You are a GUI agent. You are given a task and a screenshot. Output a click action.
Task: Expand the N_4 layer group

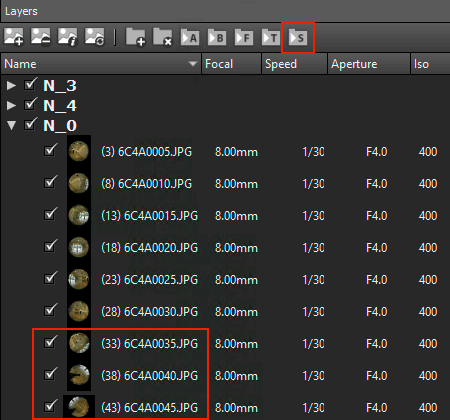[x=11, y=106]
